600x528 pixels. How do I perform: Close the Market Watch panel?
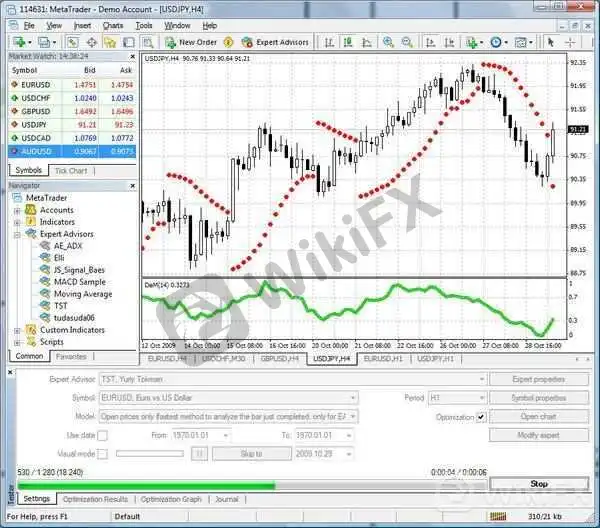(132, 57)
